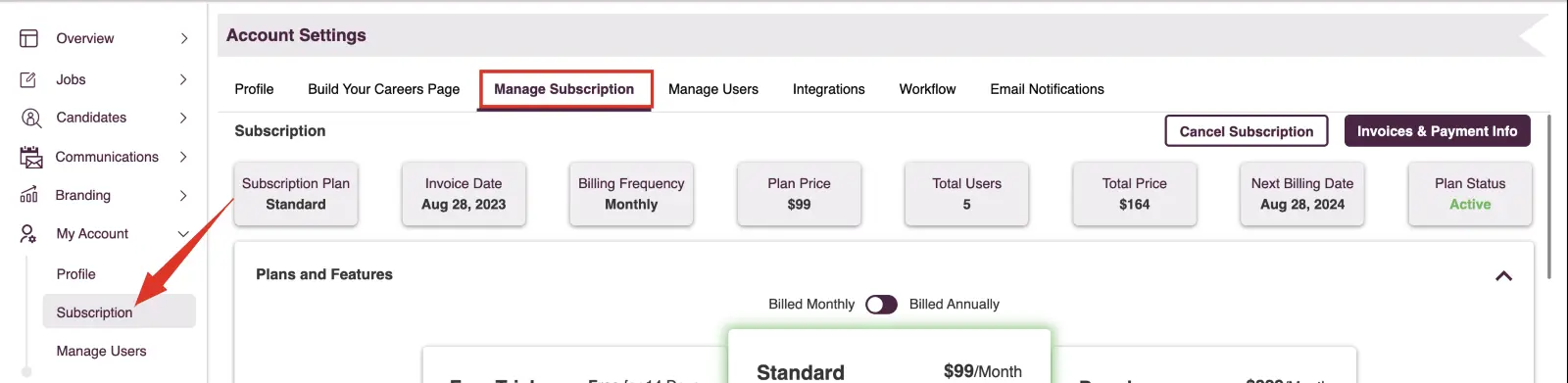Click the Candidates search icon
The image size is (1568, 383).
tap(30, 118)
